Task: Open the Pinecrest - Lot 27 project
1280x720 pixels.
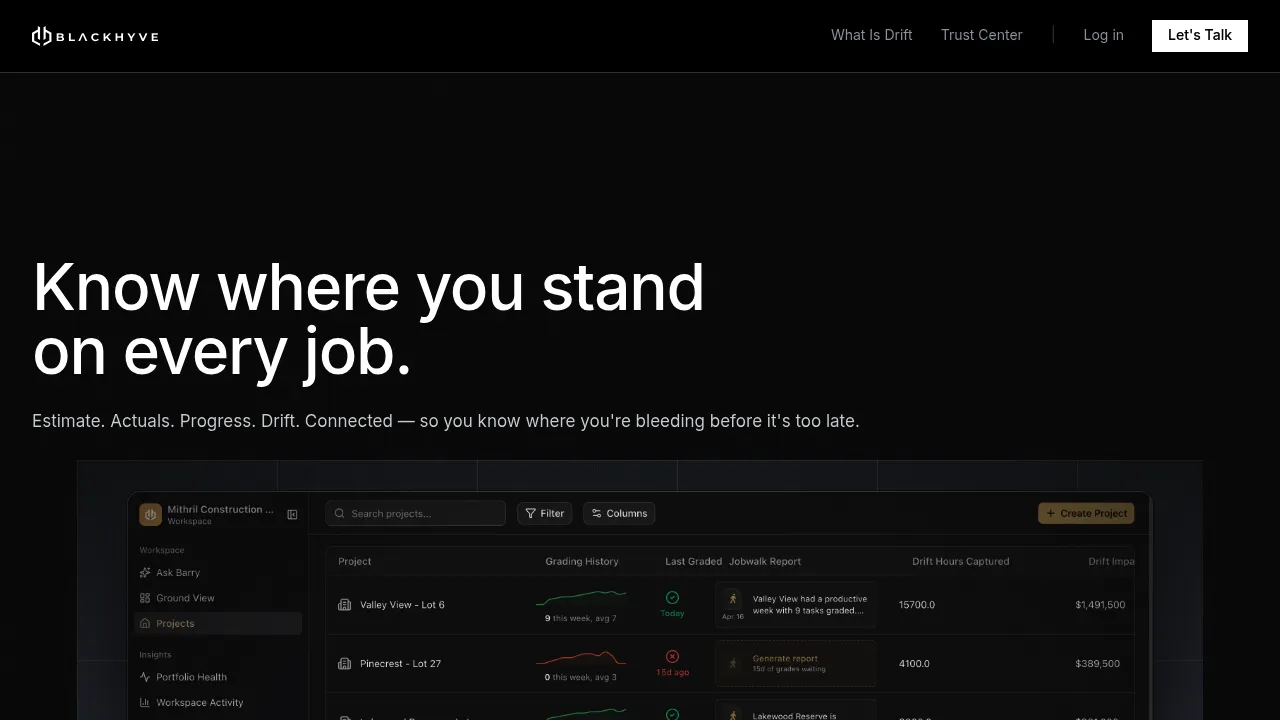Action: click(x=400, y=664)
